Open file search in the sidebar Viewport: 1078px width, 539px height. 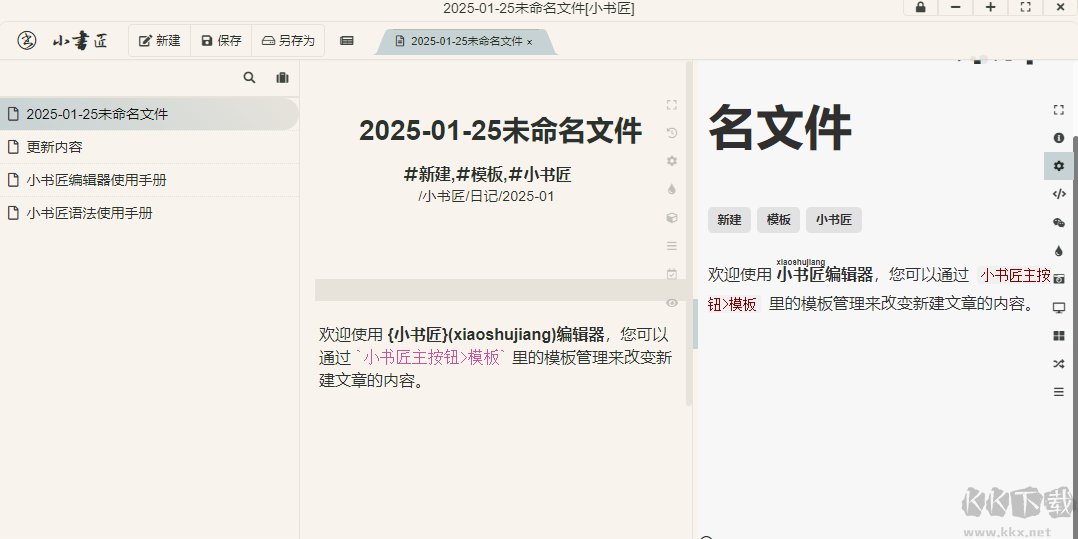pyautogui.click(x=250, y=78)
